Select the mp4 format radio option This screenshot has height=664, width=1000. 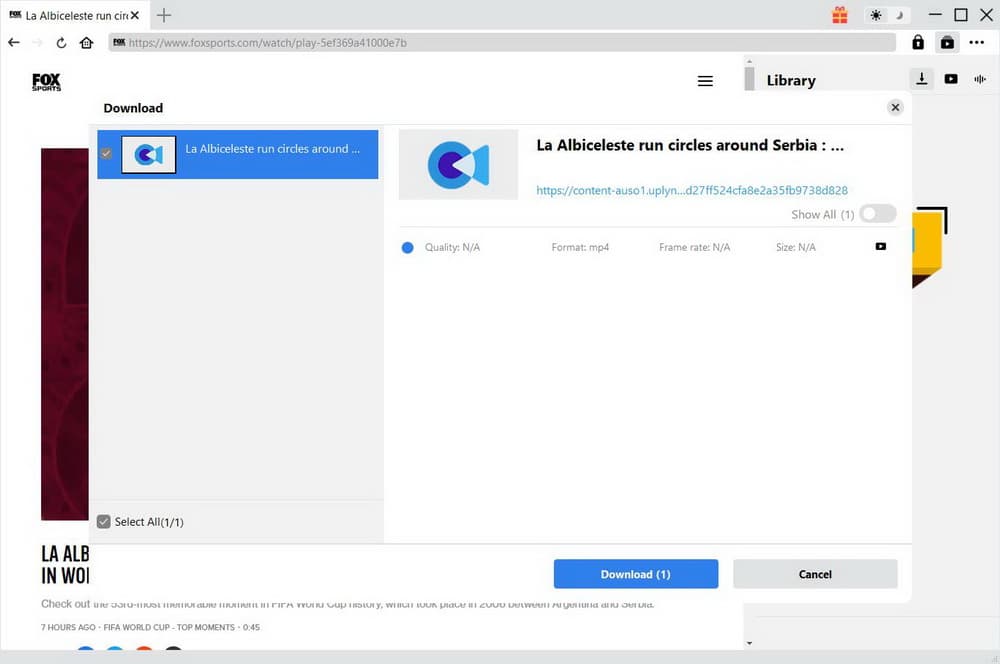(407, 247)
